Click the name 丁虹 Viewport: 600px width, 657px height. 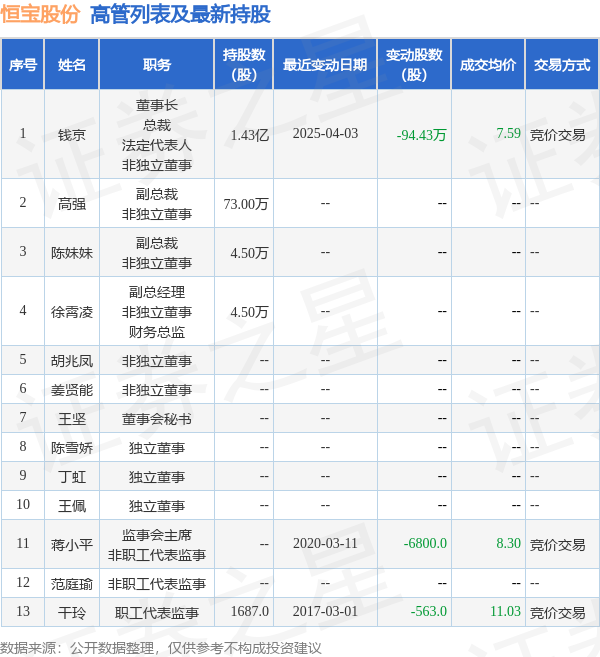click(72, 477)
